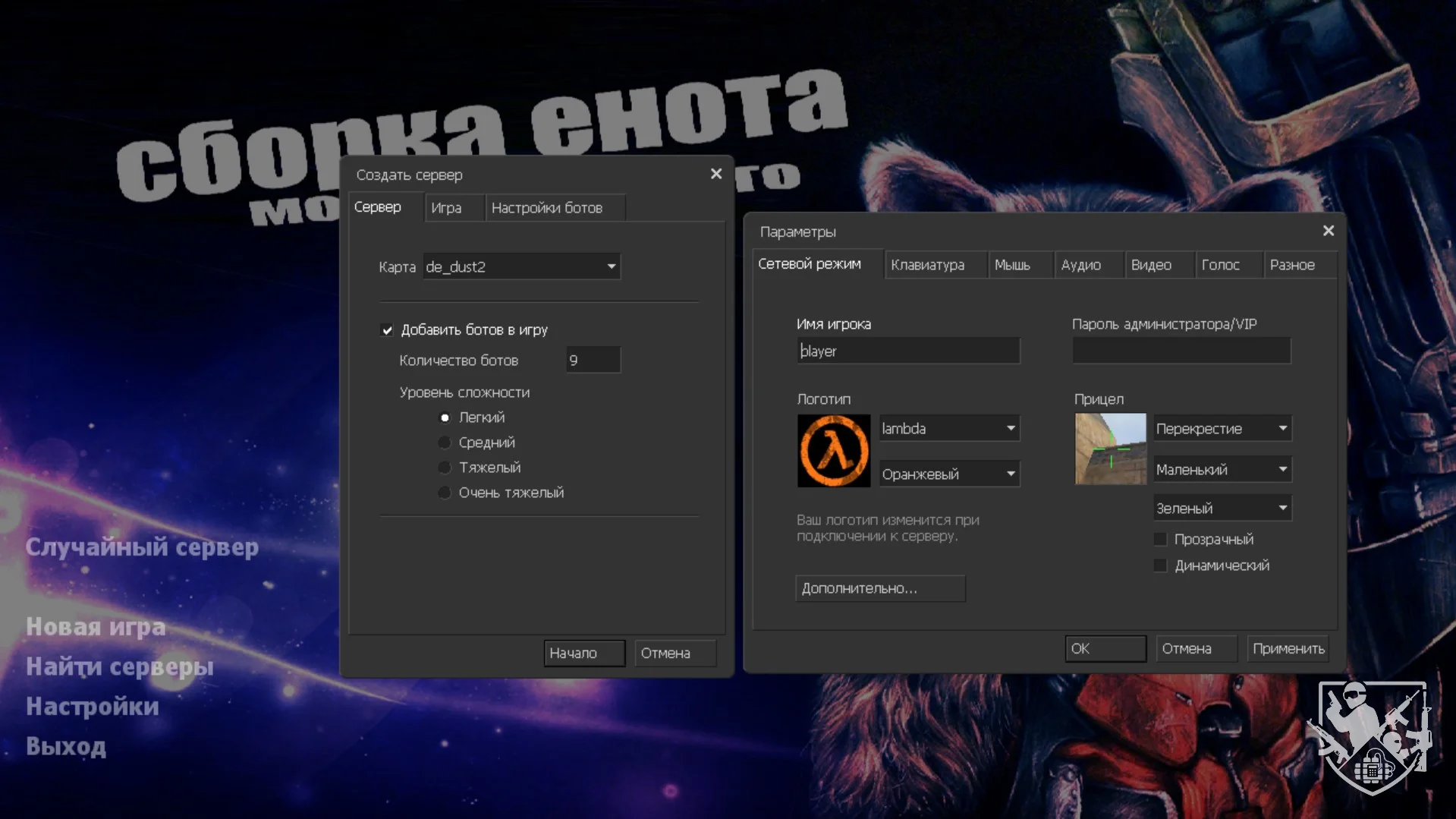
Task: Close the Параметры dialog
Action: pos(1328,231)
